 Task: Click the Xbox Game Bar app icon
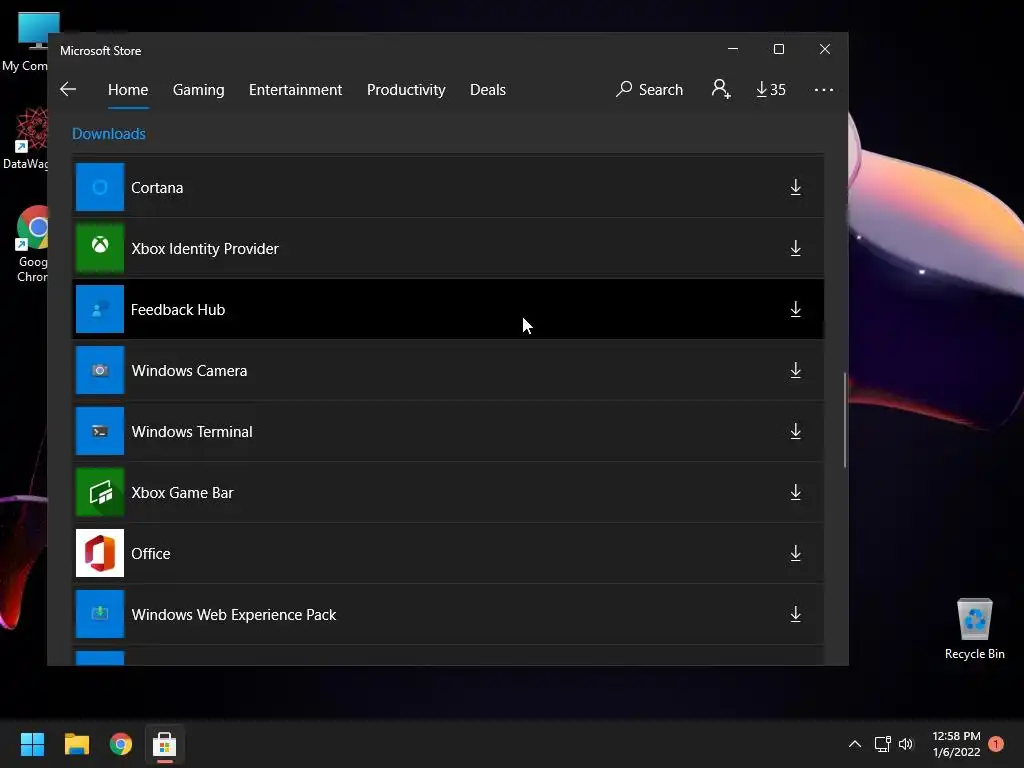(100, 492)
